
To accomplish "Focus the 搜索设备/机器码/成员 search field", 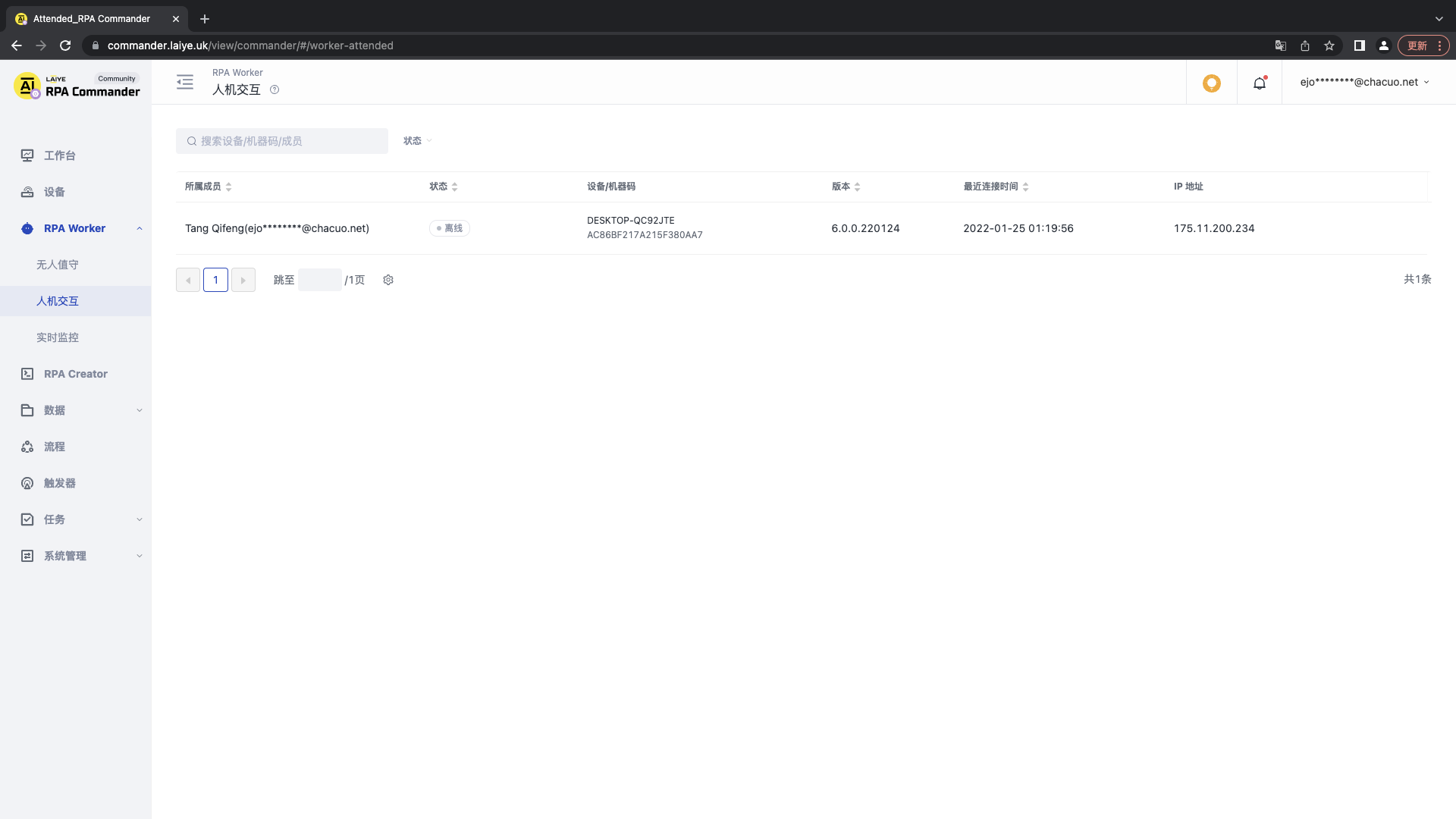I will (x=282, y=141).
